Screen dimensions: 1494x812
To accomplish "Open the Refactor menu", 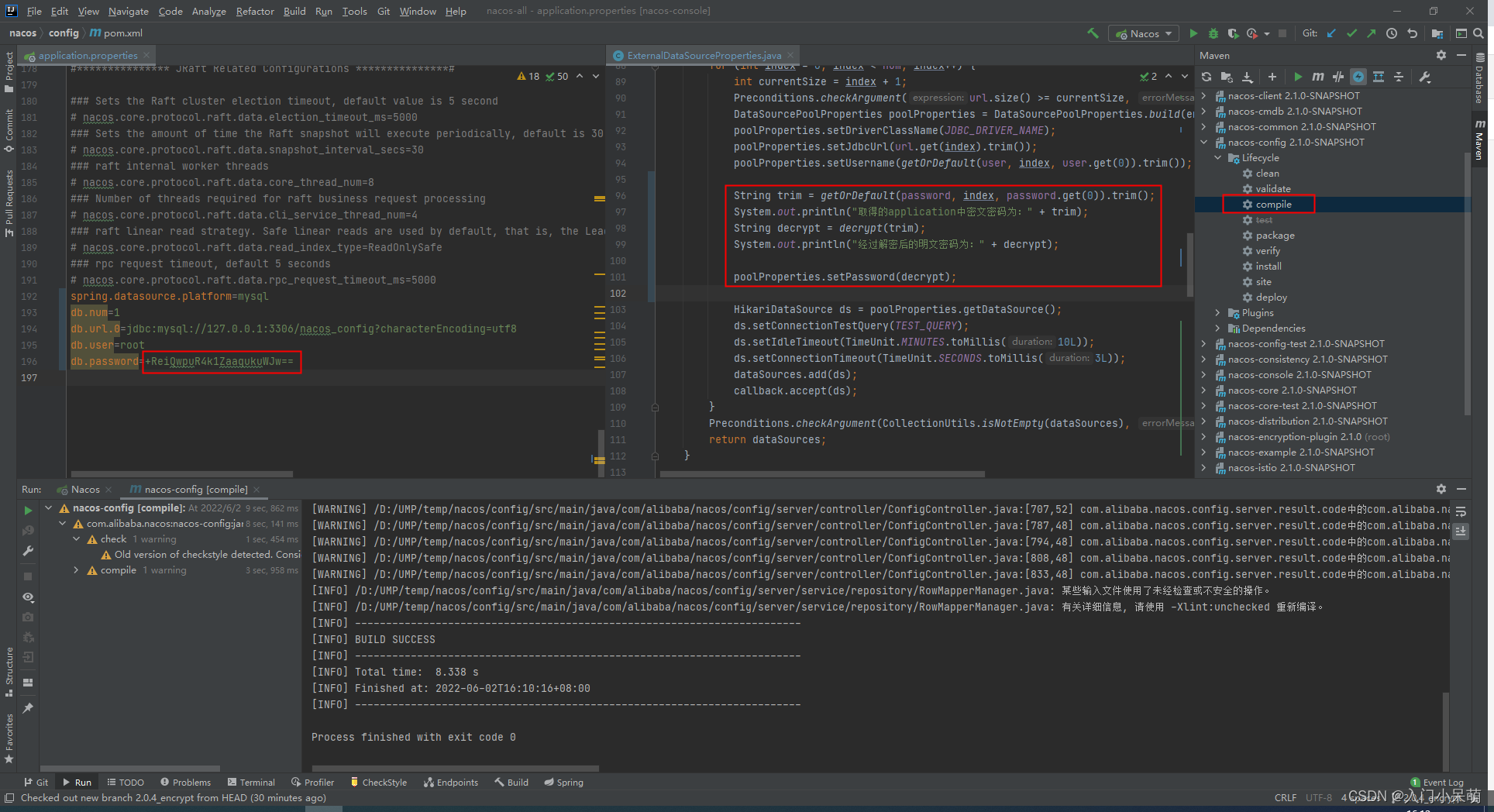I will tap(255, 11).
